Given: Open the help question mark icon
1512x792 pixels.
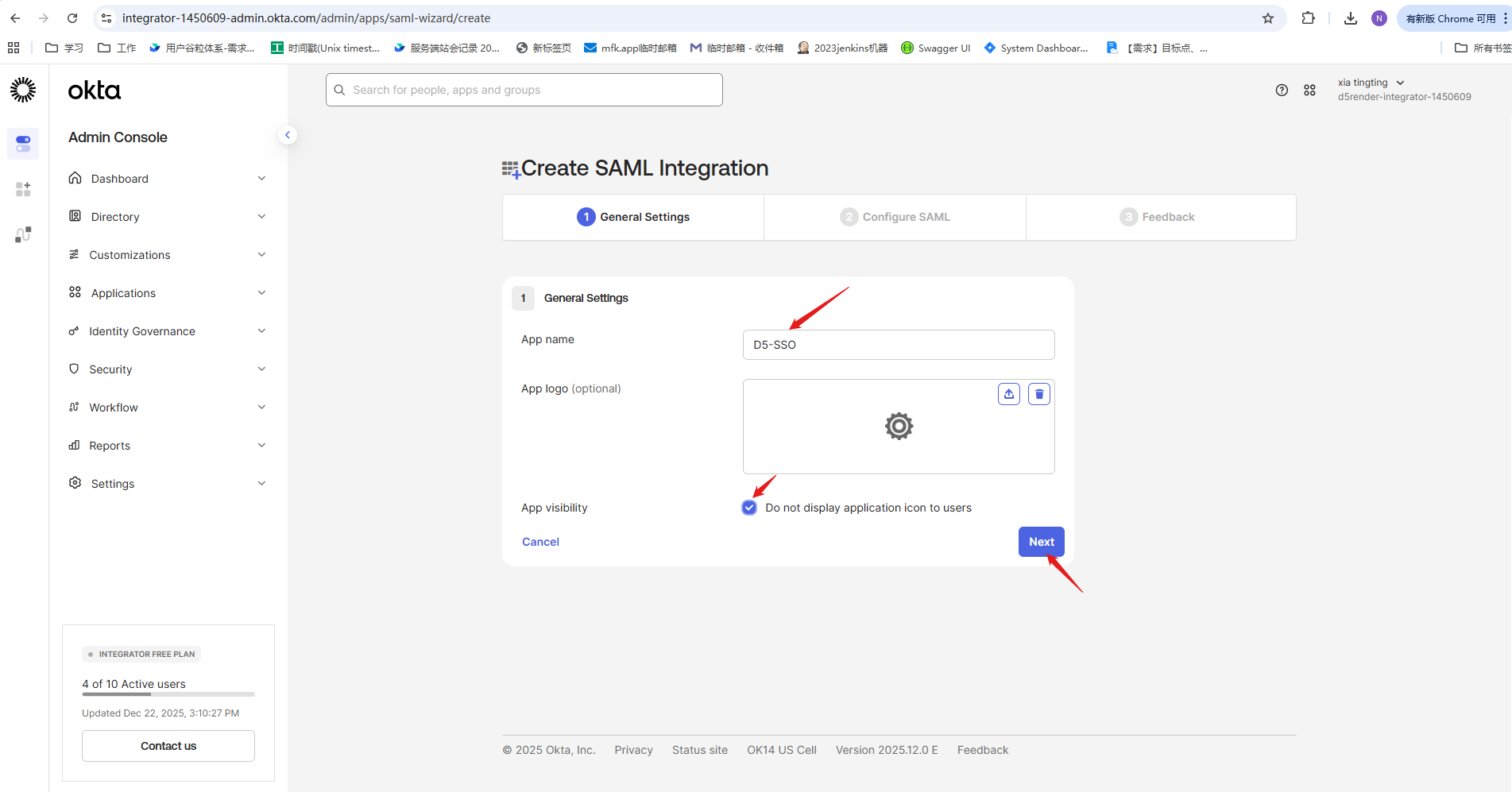Looking at the screenshot, I should pyautogui.click(x=1281, y=91).
